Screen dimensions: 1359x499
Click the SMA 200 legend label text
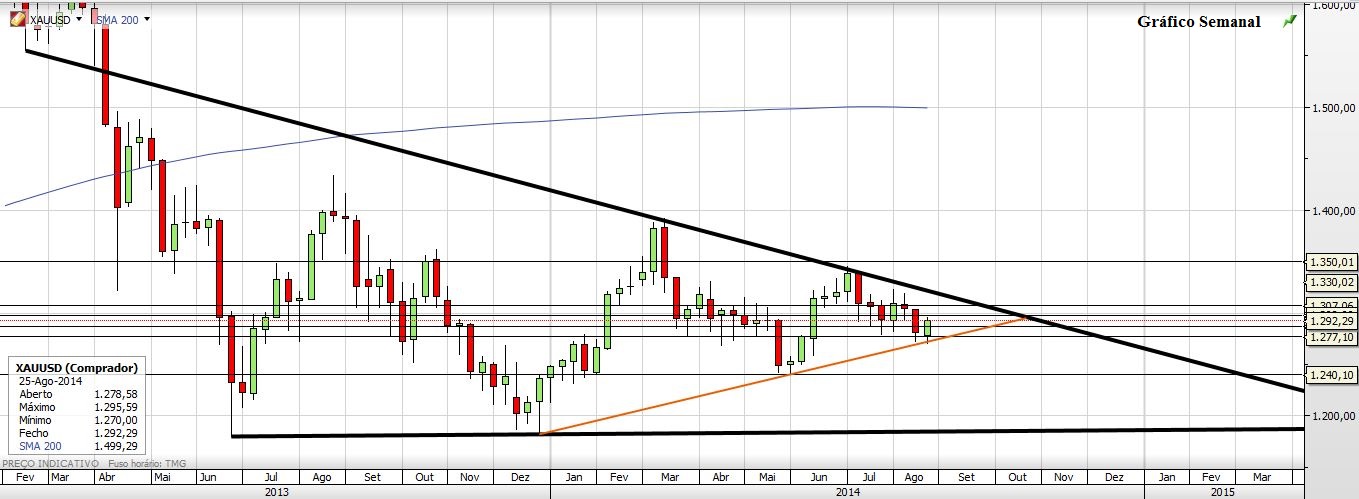[x=116, y=19]
